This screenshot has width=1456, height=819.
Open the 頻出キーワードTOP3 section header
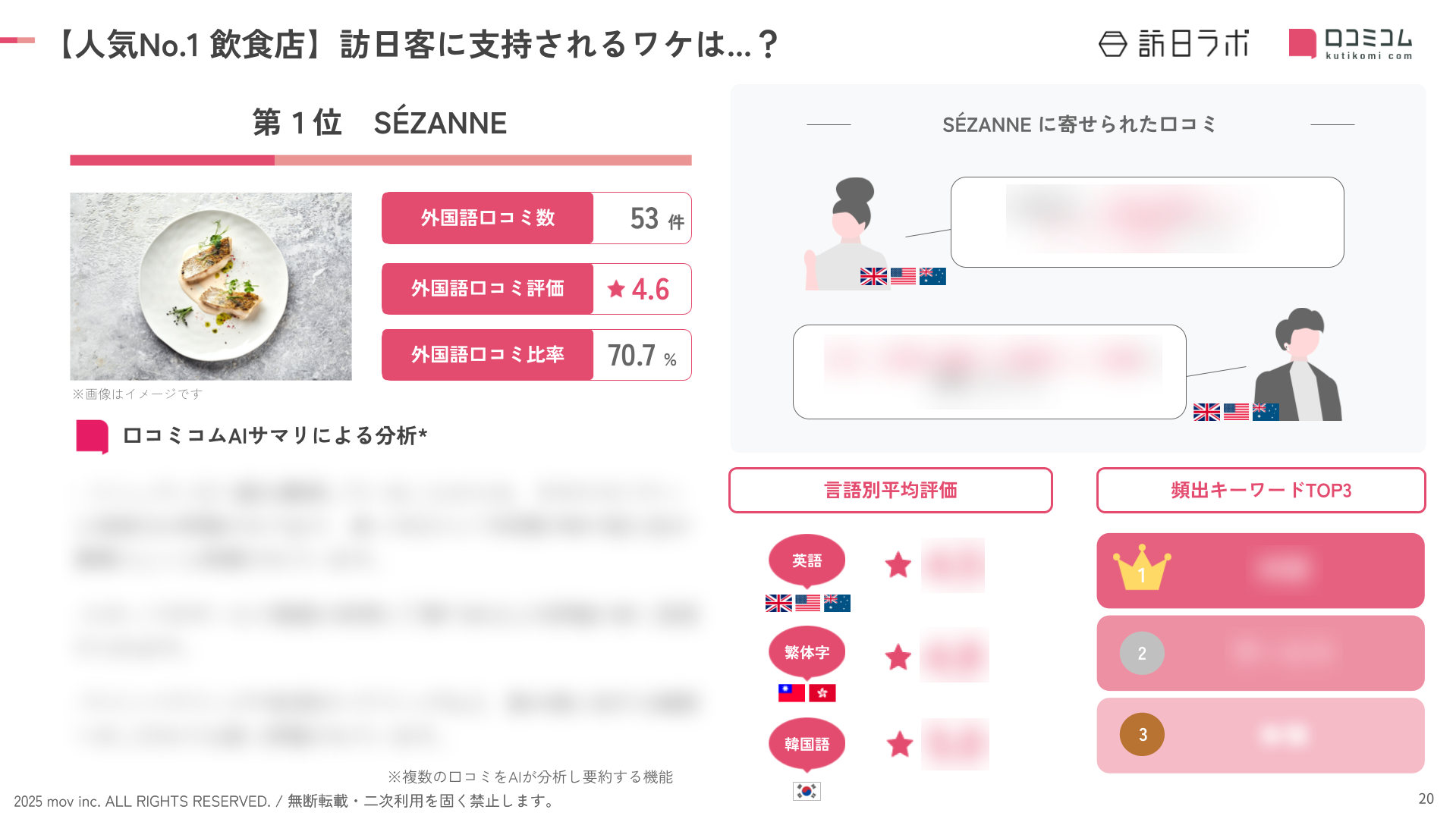pyautogui.click(x=1260, y=491)
